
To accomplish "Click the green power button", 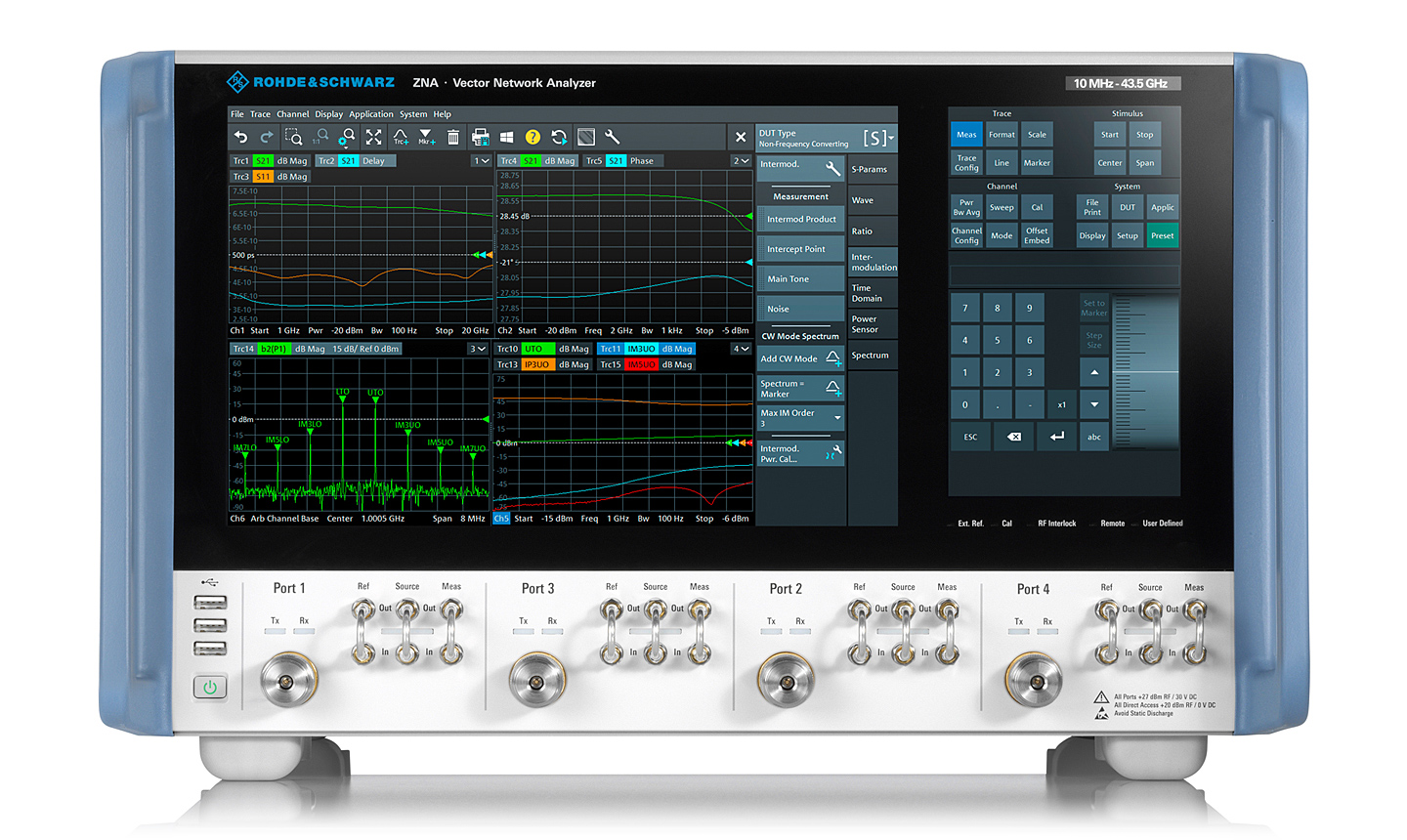I will pos(210,688).
